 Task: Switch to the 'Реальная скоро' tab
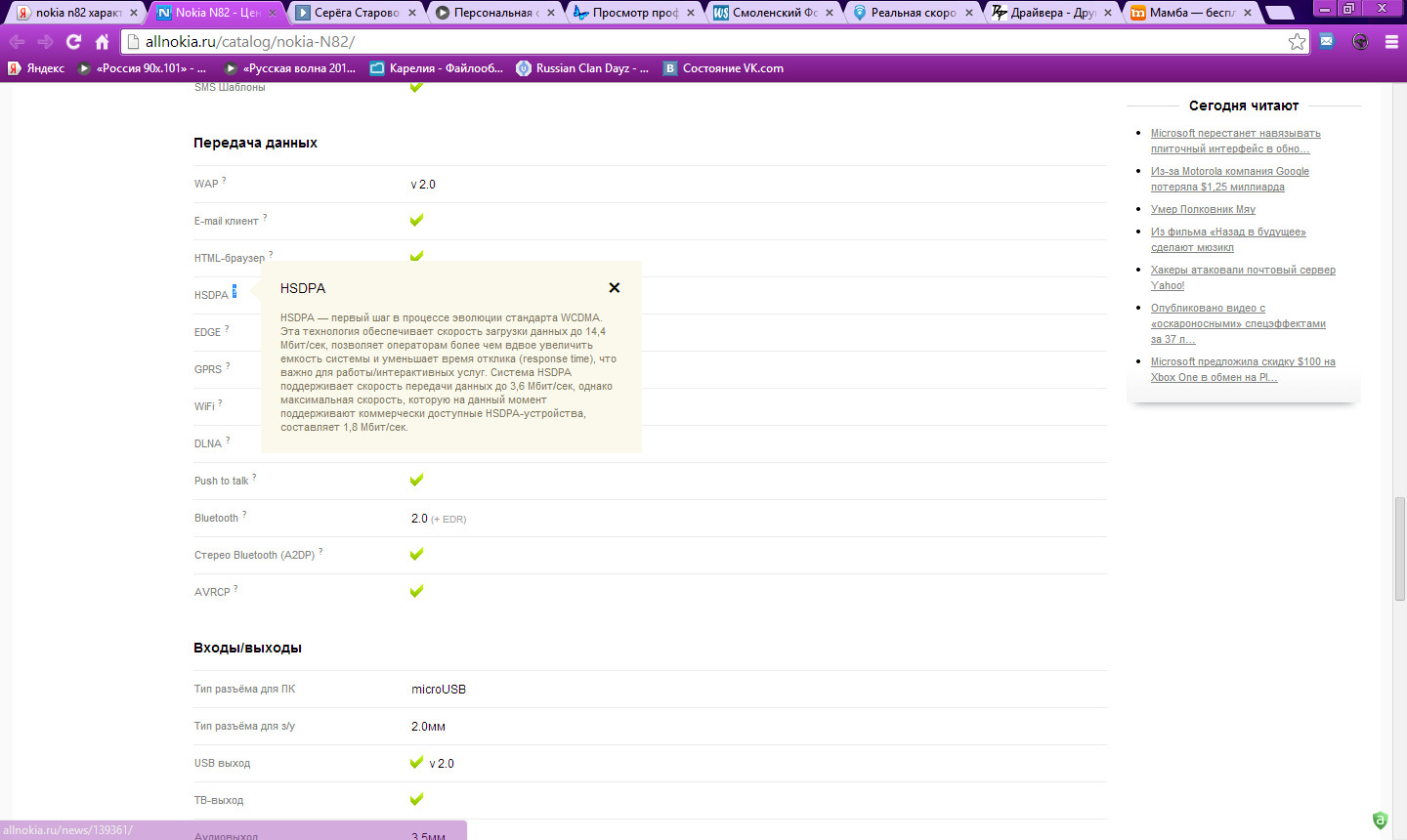click(914, 13)
